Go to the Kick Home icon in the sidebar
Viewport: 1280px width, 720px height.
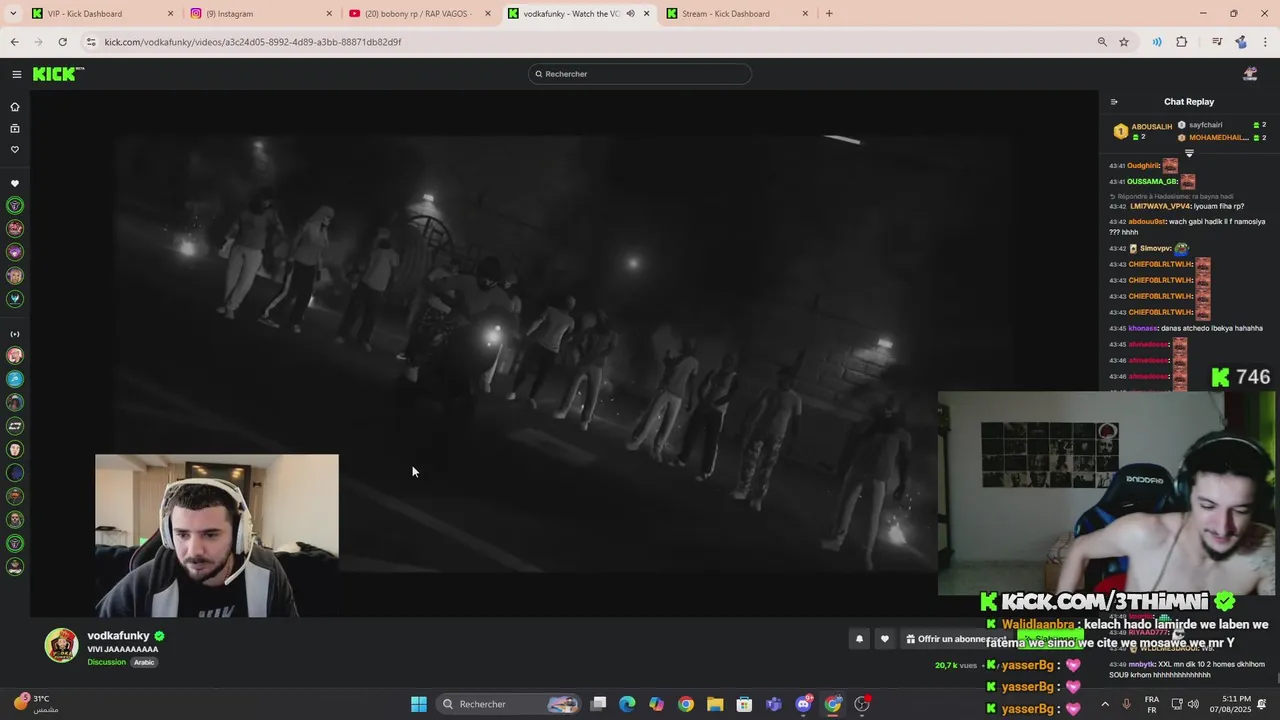[x=15, y=107]
